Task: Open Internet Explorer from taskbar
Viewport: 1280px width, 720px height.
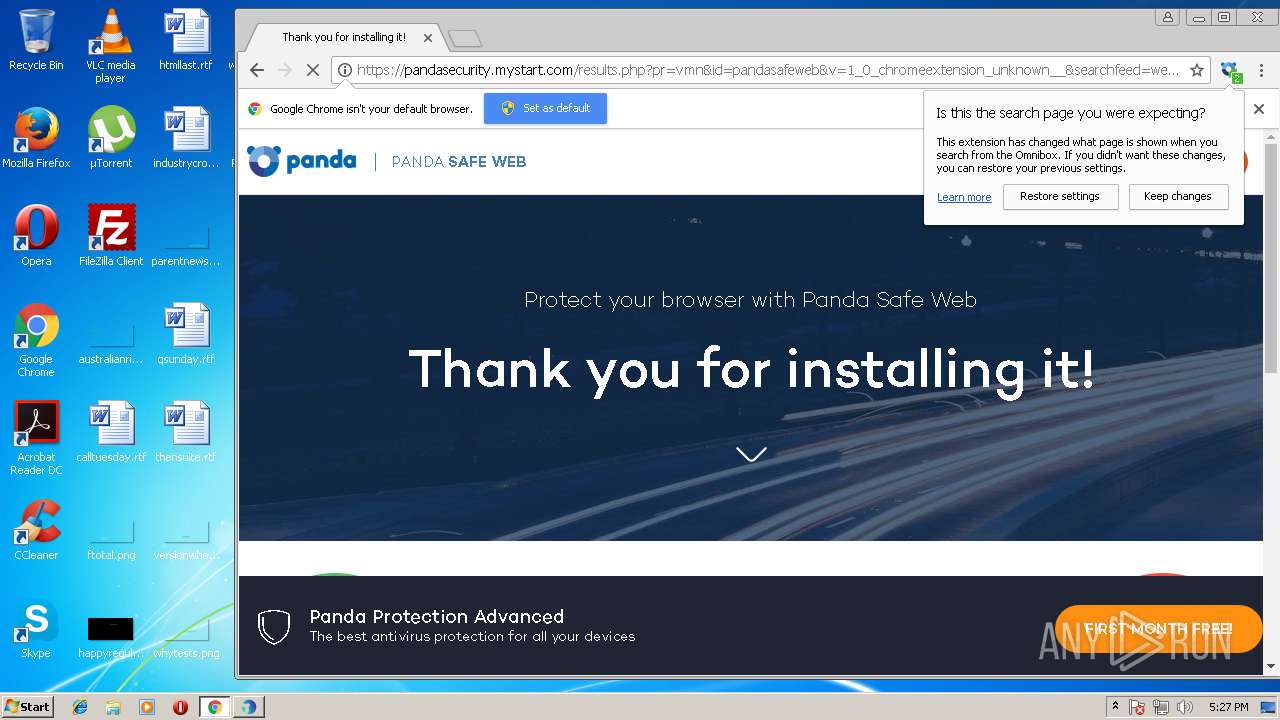Action: [80, 707]
